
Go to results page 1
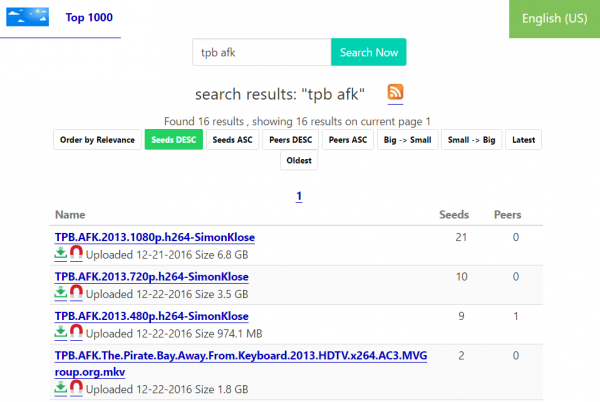tap(299, 196)
